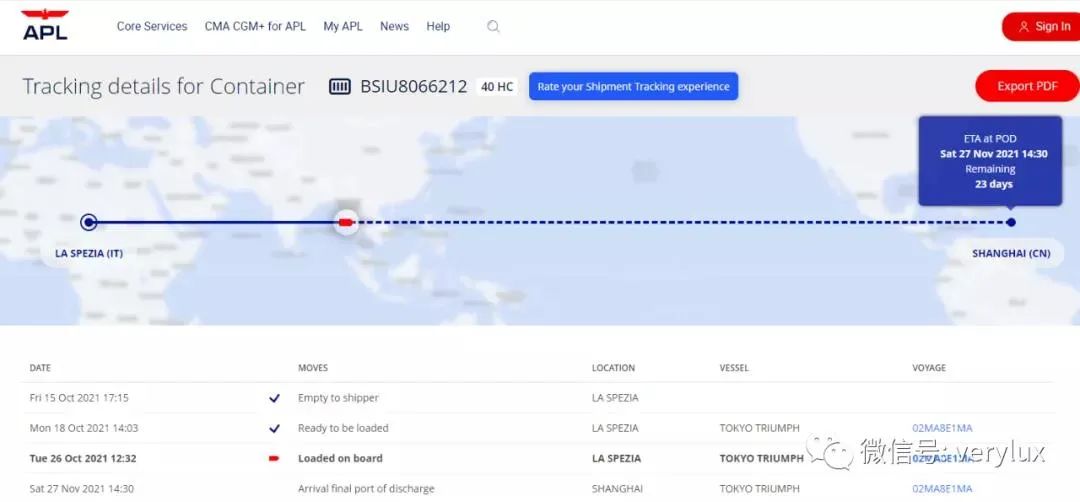1080x502 pixels.
Task: Click the La Spezia origin marker
Action: pyautogui.click(x=88, y=222)
